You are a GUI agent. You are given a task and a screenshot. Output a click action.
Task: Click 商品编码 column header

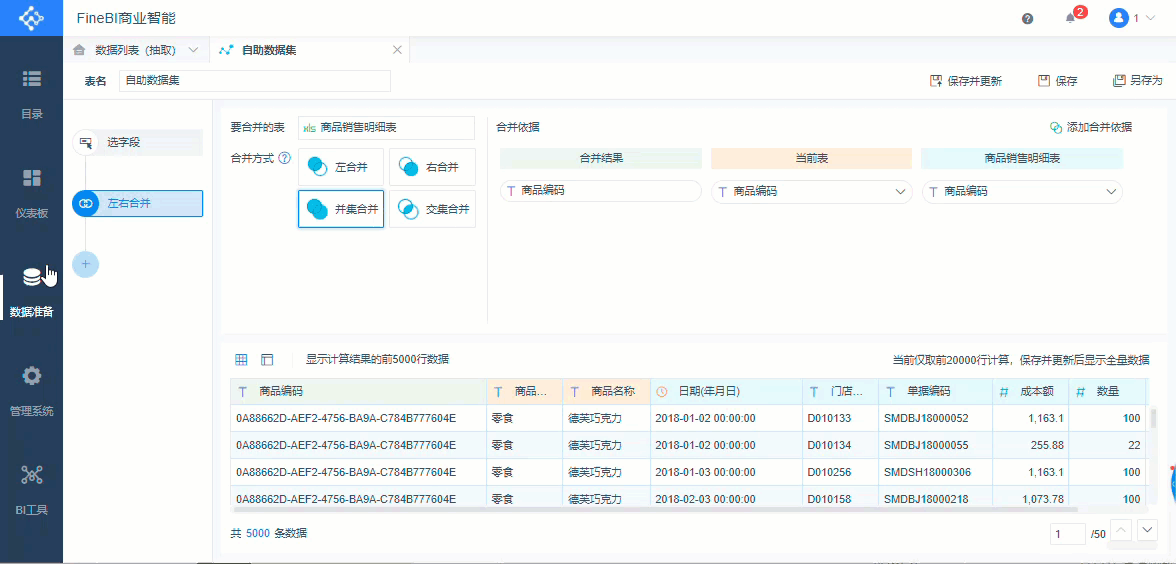pyautogui.click(x=358, y=392)
